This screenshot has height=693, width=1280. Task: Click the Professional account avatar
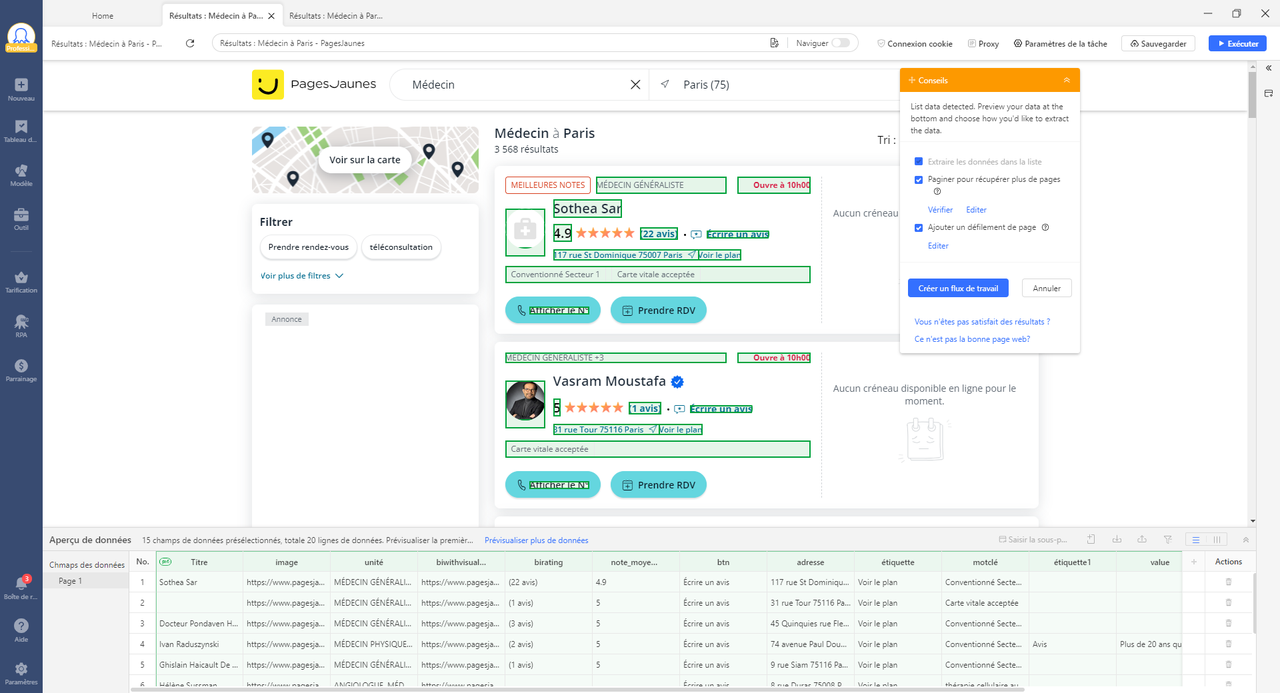(x=21, y=37)
